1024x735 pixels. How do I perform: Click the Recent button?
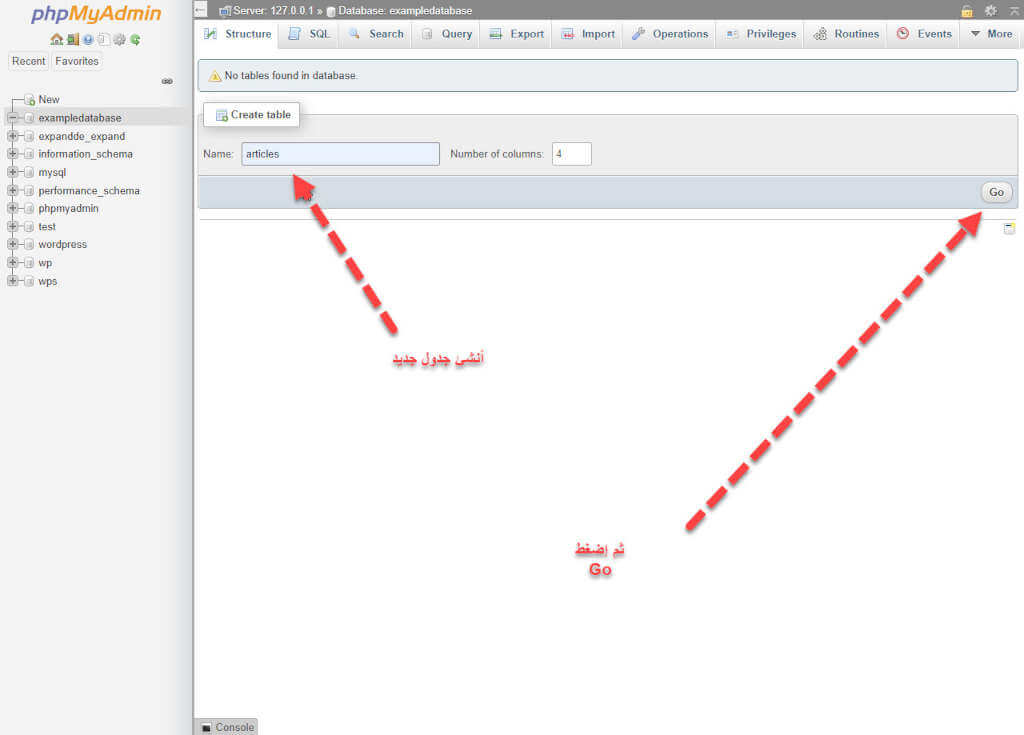coord(29,61)
